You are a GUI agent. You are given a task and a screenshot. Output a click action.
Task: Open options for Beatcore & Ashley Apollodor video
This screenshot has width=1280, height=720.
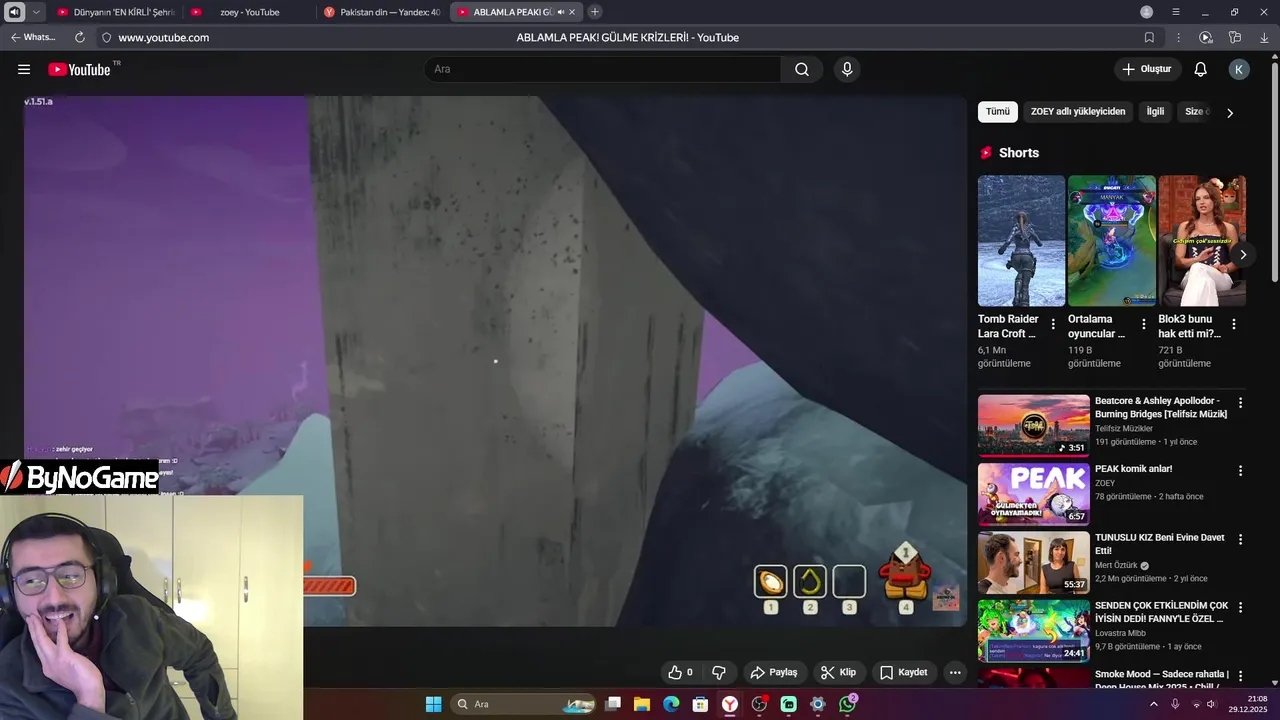coord(1241,403)
